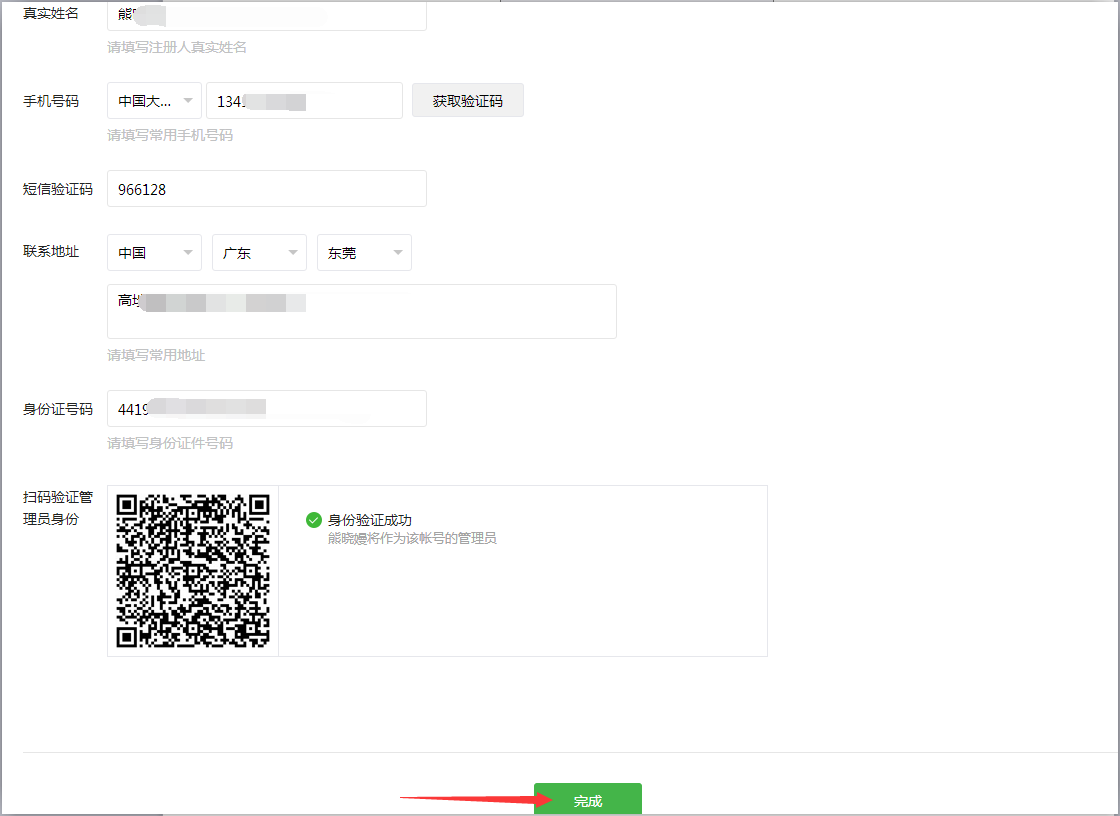Click the 扫码验证管理员身份 label

tap(58, 508)
